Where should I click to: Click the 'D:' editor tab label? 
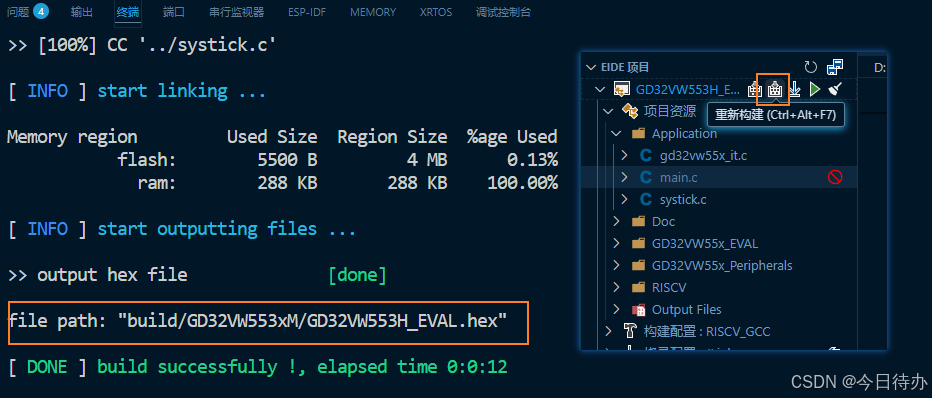(x=880, y=68)
